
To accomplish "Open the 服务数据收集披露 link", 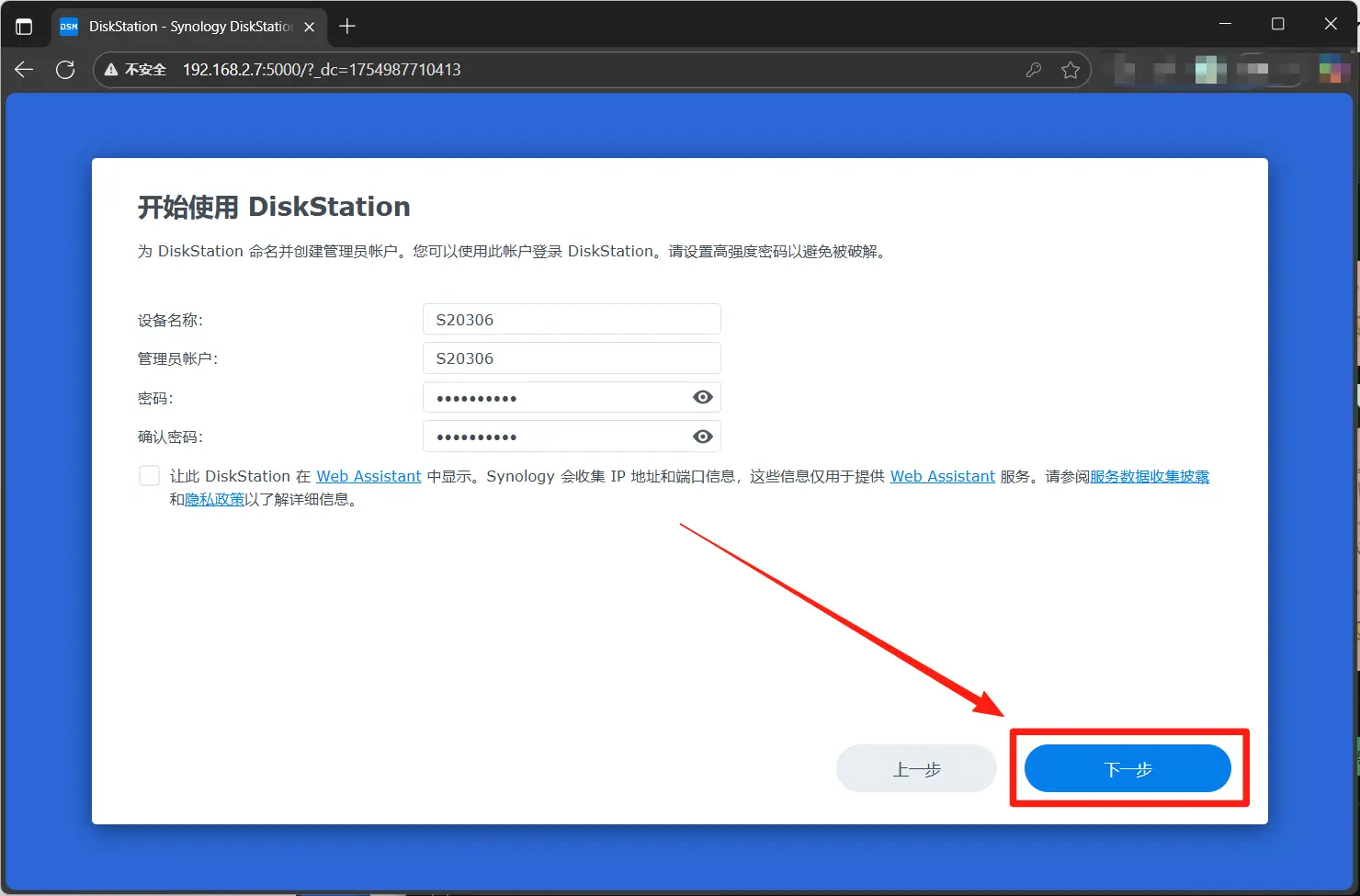I will click(1149, 476).
